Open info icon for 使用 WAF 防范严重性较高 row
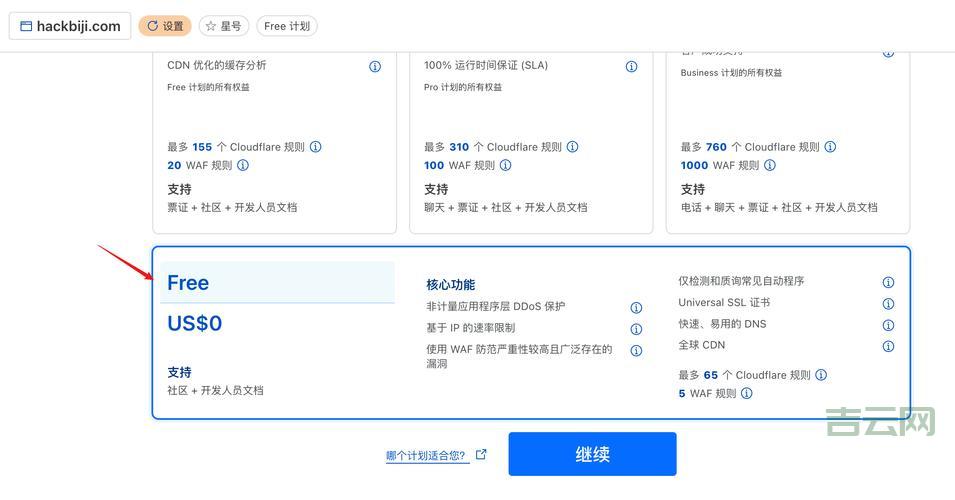The image size is (955, 500). 636,351
